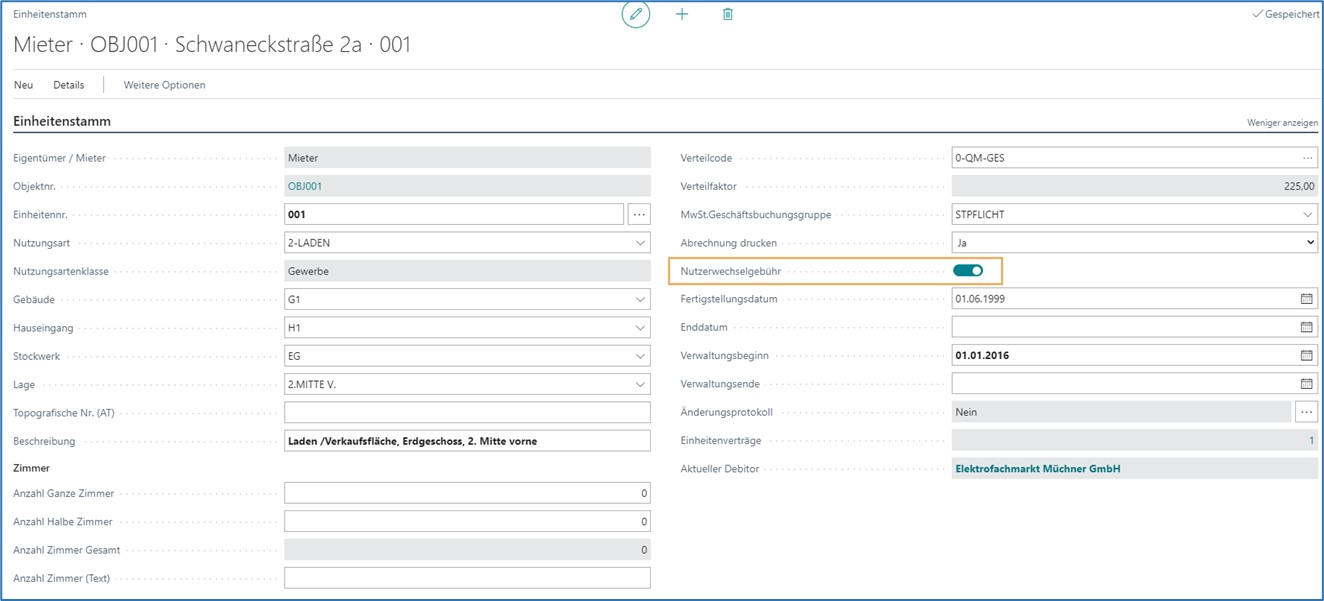Viewport: 1324px width, 601px height.
Task: Open Elektrofachmarkt Müchner GmbH debtor link
Action: 1038,469
